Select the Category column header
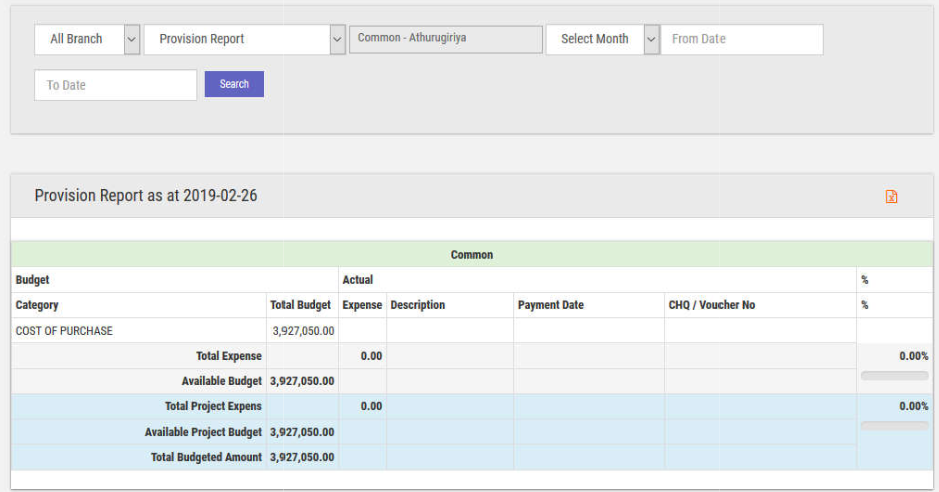 coord(38,305)
